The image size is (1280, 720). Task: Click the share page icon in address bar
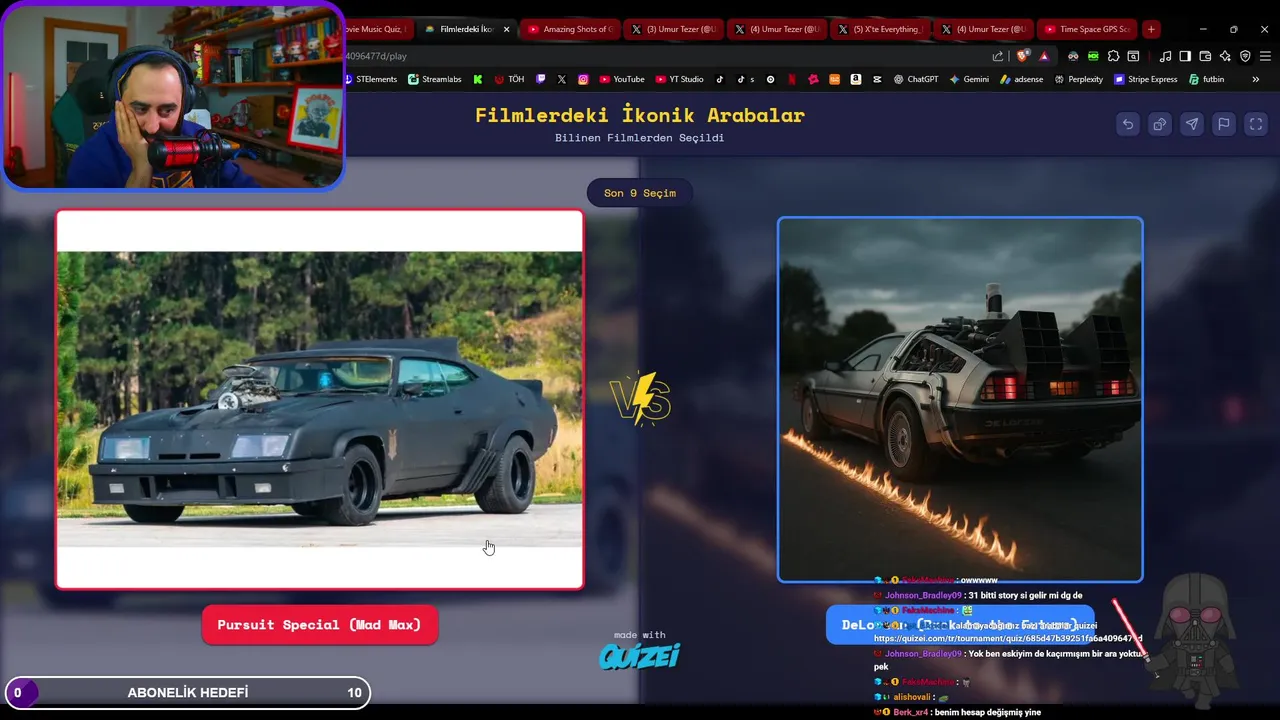click(x=998, y=56)
